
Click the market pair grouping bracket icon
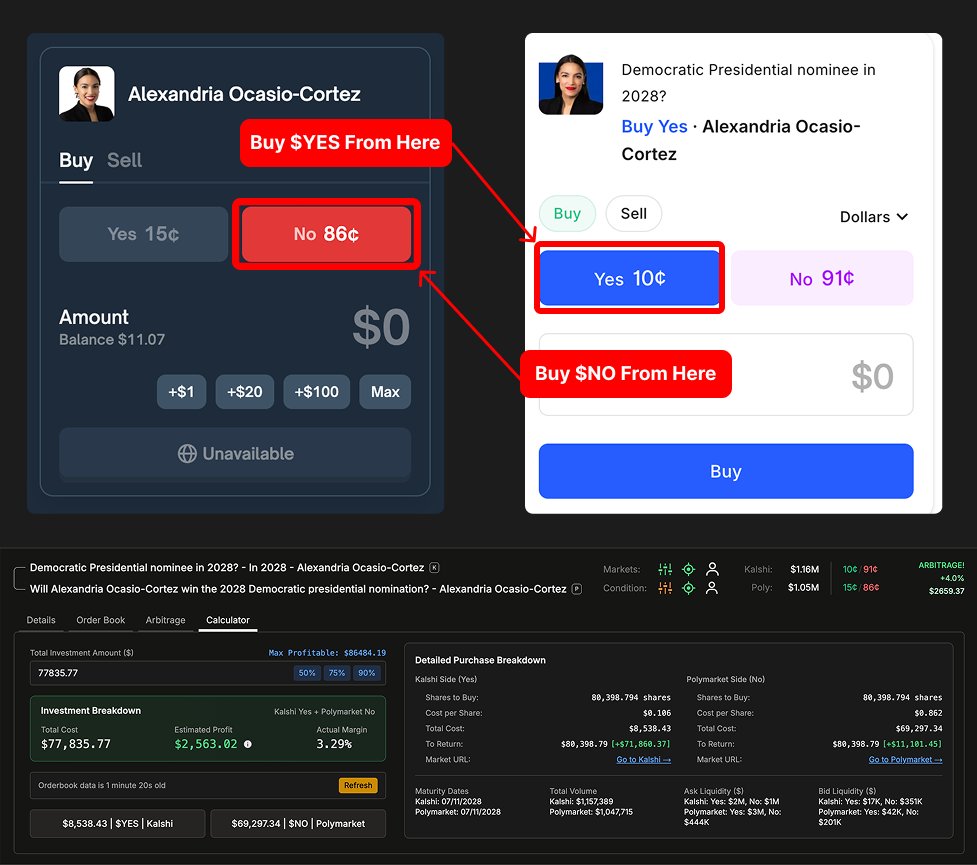[x=19, y=578]
